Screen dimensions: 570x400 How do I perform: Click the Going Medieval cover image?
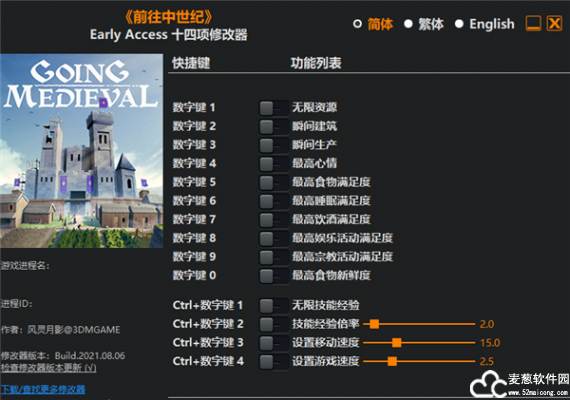[81, 151]
